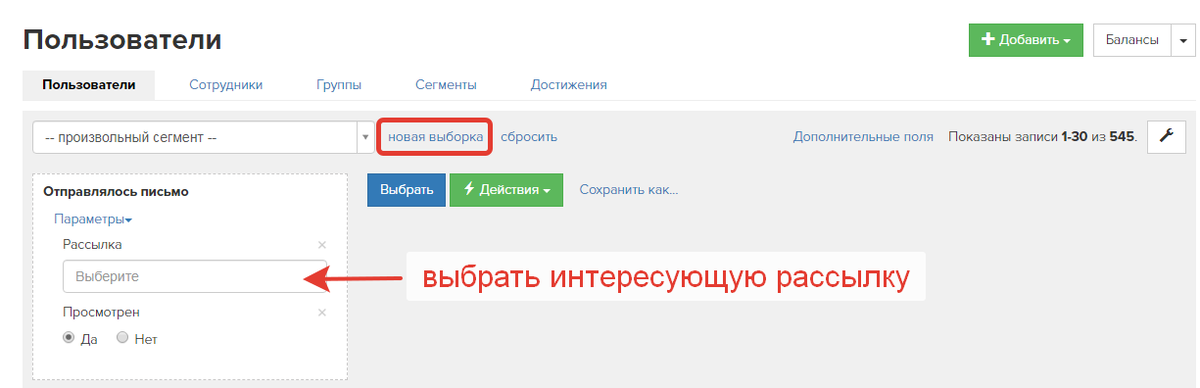Click the новая выборка link
Image resolution: width=1200 pixels, height=388 pixels.
tap(435, 136)
